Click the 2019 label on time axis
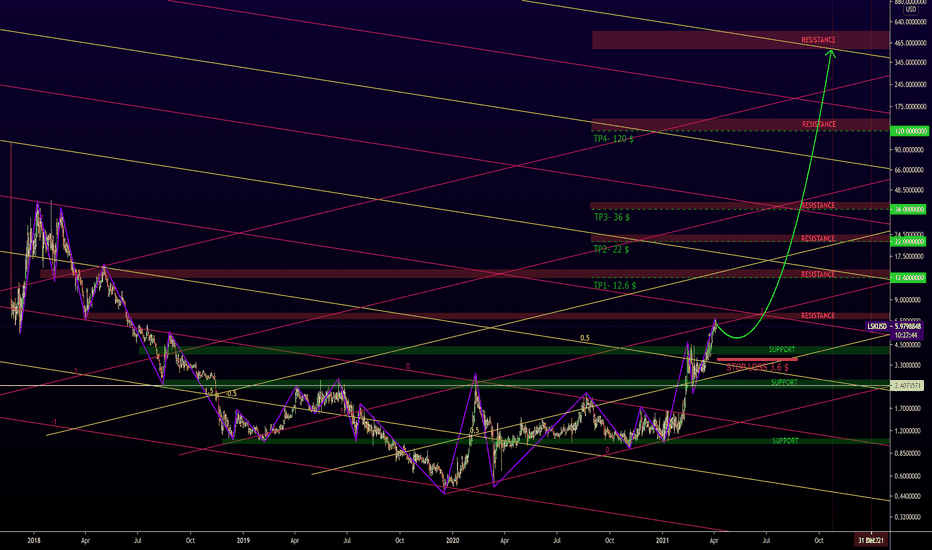The image size is (932, 550). pyautogui.click(x=243, y=540)
